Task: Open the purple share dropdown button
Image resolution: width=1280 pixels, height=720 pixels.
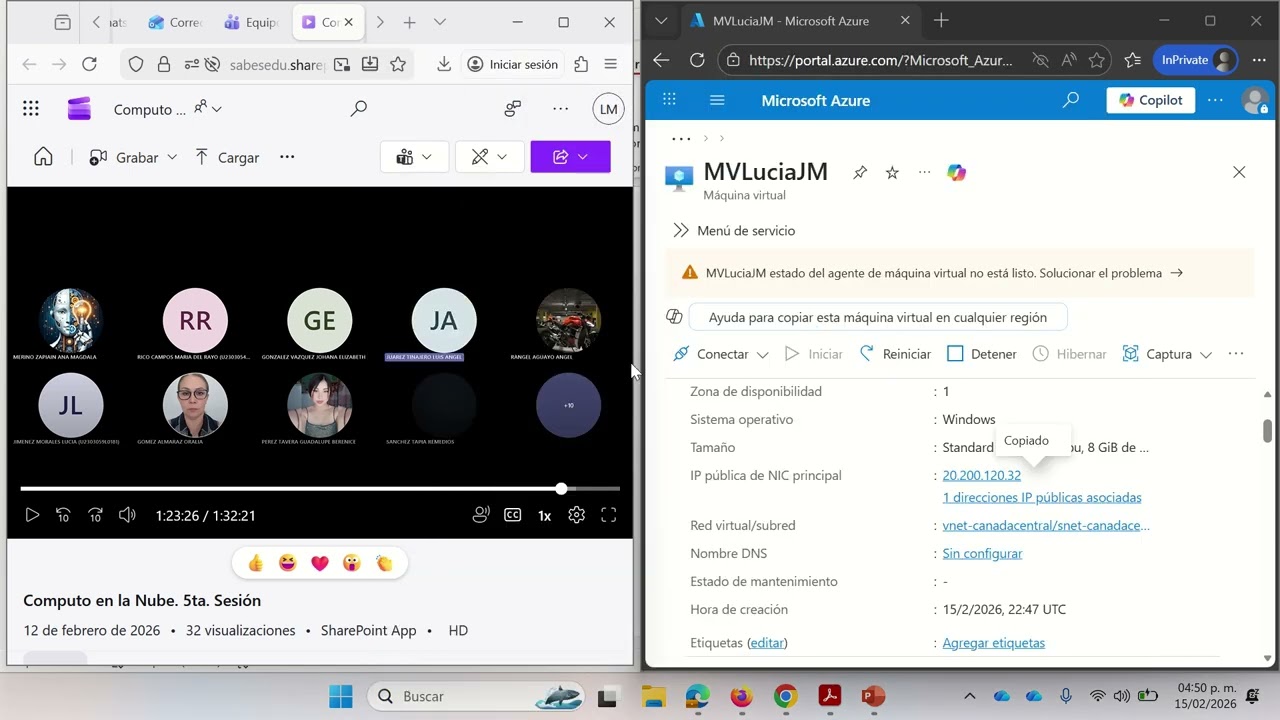Action: click(570, 157)
